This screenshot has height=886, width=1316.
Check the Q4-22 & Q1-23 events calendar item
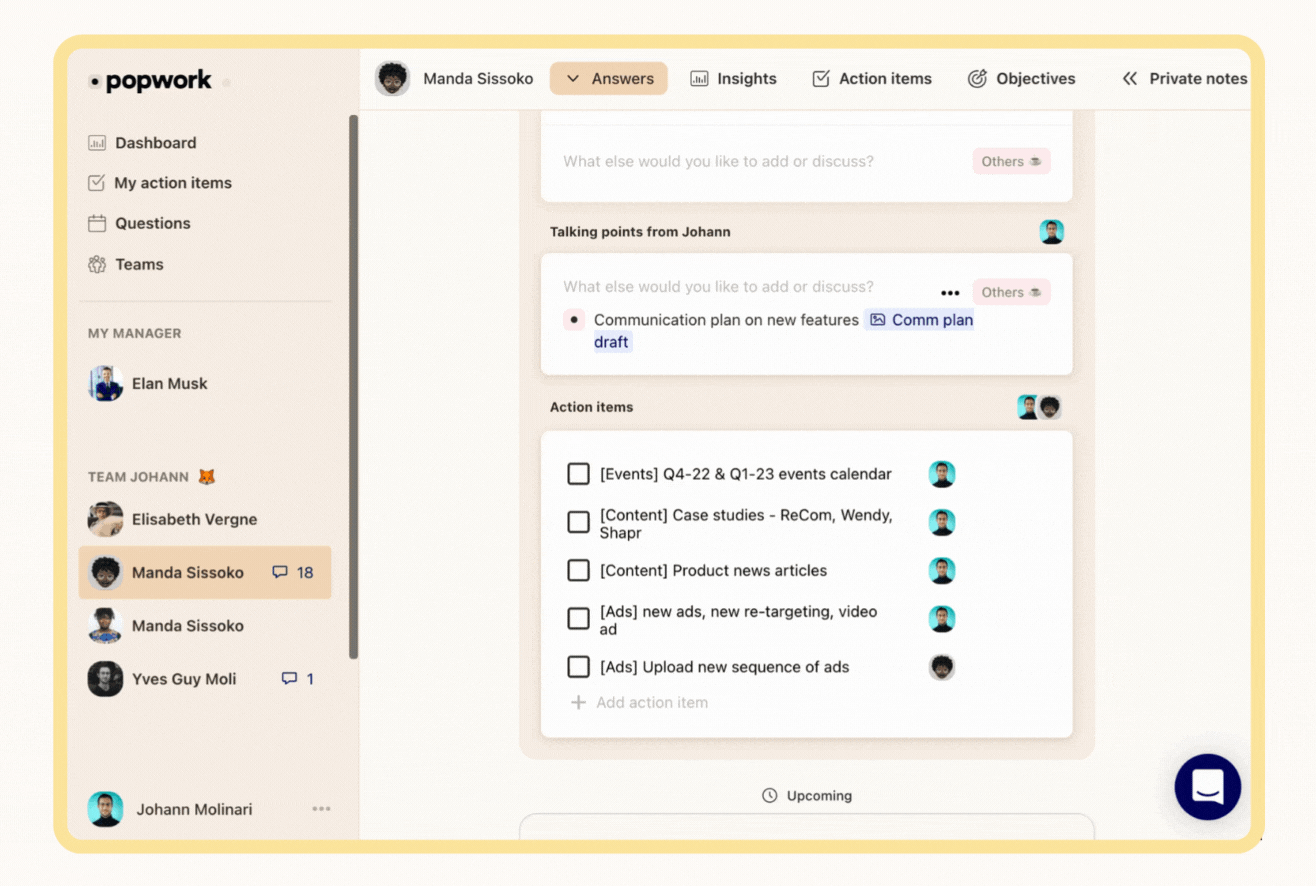click(578, 474)
